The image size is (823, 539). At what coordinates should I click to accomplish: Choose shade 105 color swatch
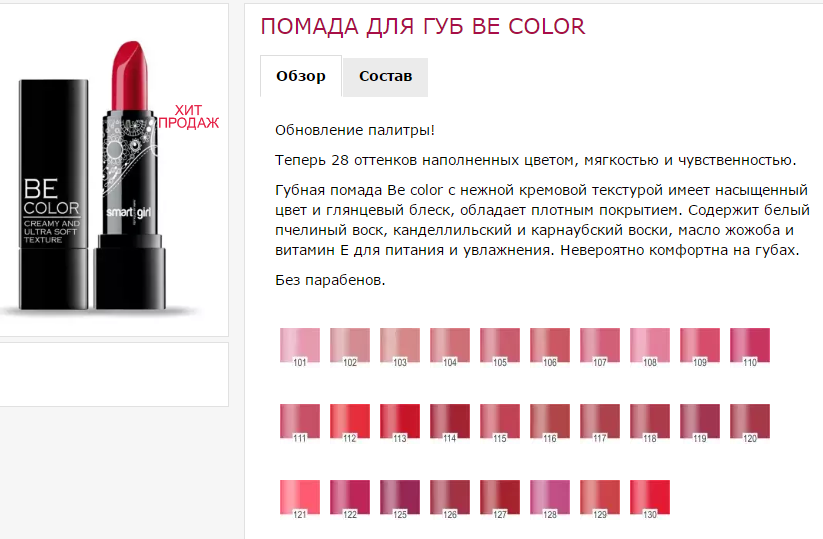[x=500, y=346]
